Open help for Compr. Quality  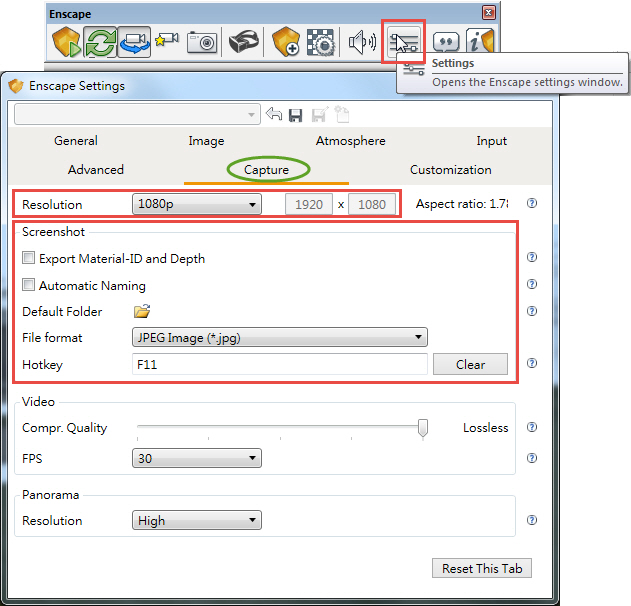tap(532, 427)
